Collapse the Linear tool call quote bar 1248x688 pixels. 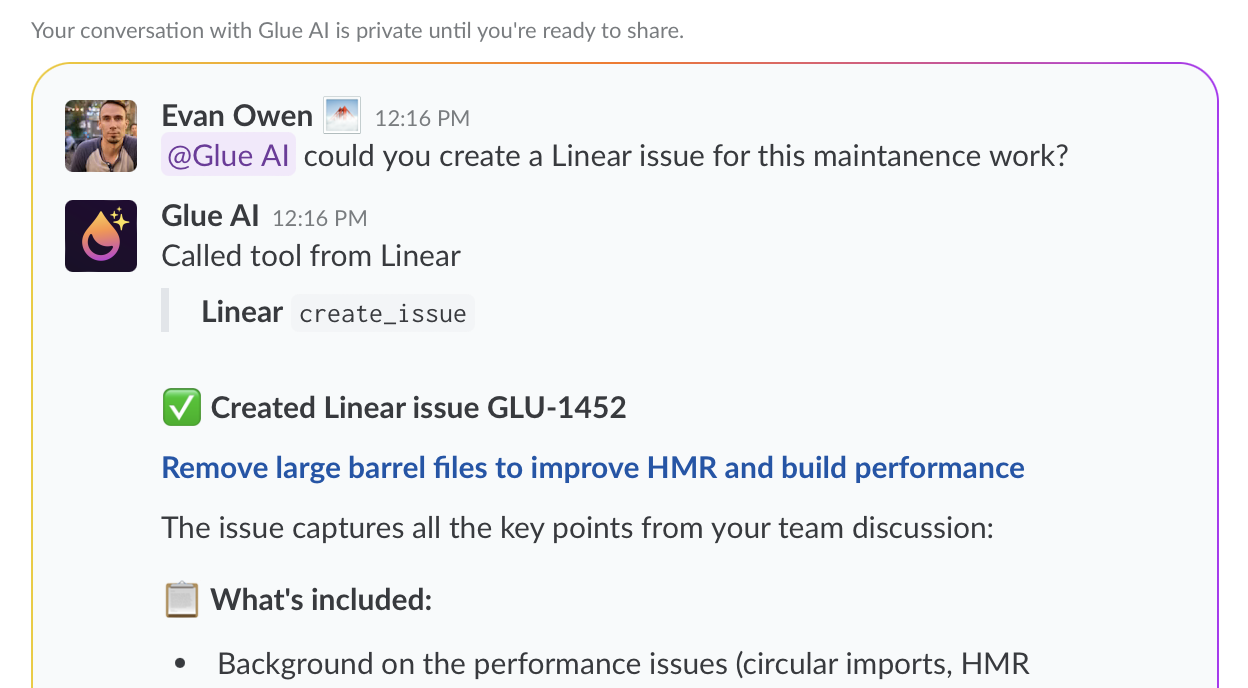pos(165,310)
